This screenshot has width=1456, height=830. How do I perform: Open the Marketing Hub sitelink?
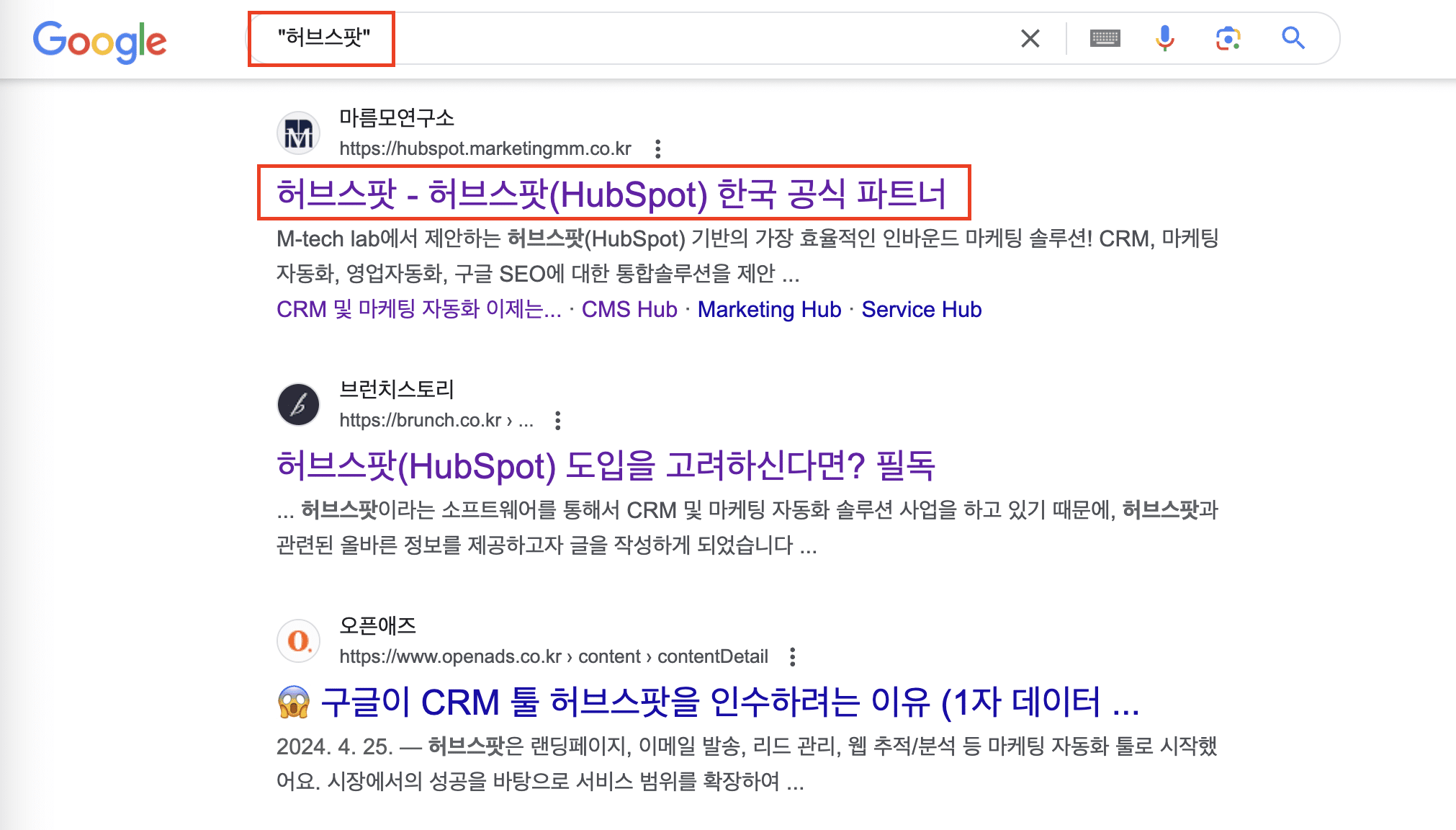tap(768, 309)
